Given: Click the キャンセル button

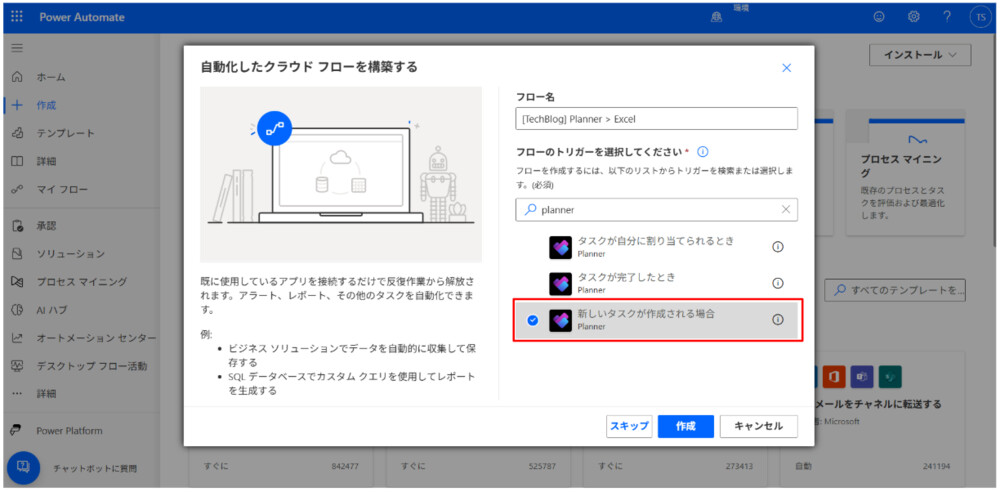Looking at the screenshot, I should [759, 426].
